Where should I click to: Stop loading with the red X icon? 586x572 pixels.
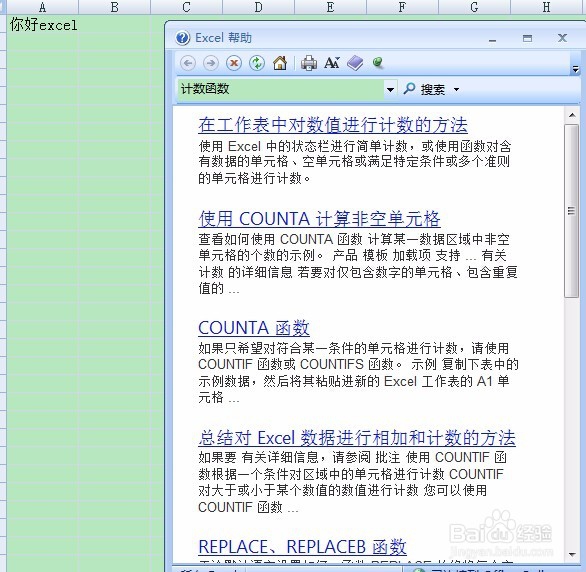click(234, 63)
